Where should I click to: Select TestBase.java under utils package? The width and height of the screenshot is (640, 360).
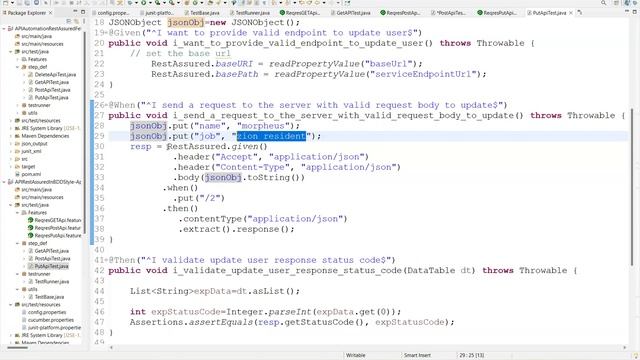click(49, 297)
